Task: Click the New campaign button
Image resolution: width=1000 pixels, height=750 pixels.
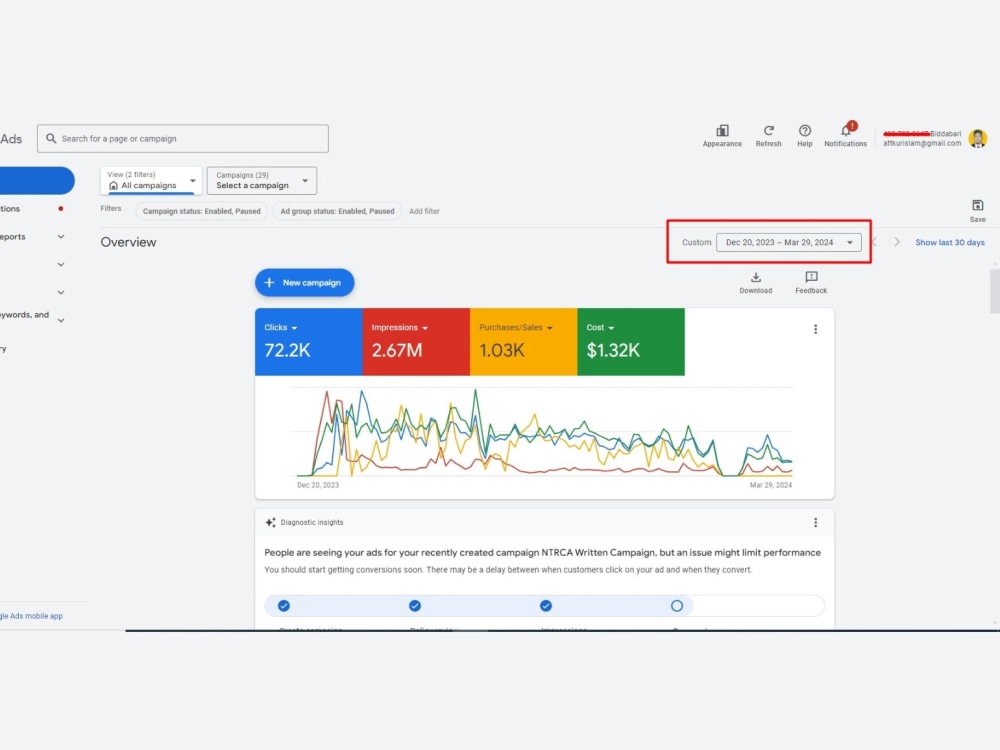Action: (304, 283)
